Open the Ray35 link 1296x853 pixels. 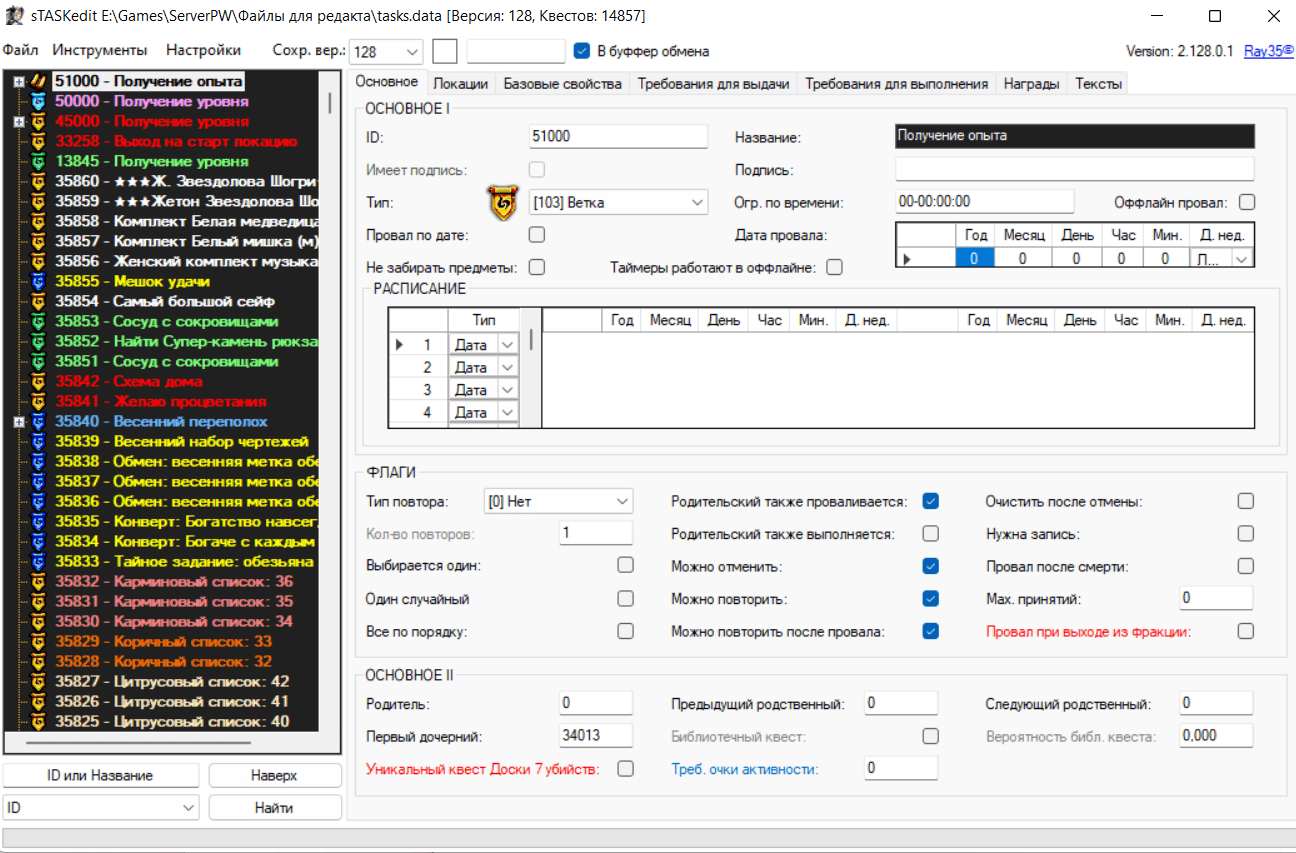coord(1268,51)
